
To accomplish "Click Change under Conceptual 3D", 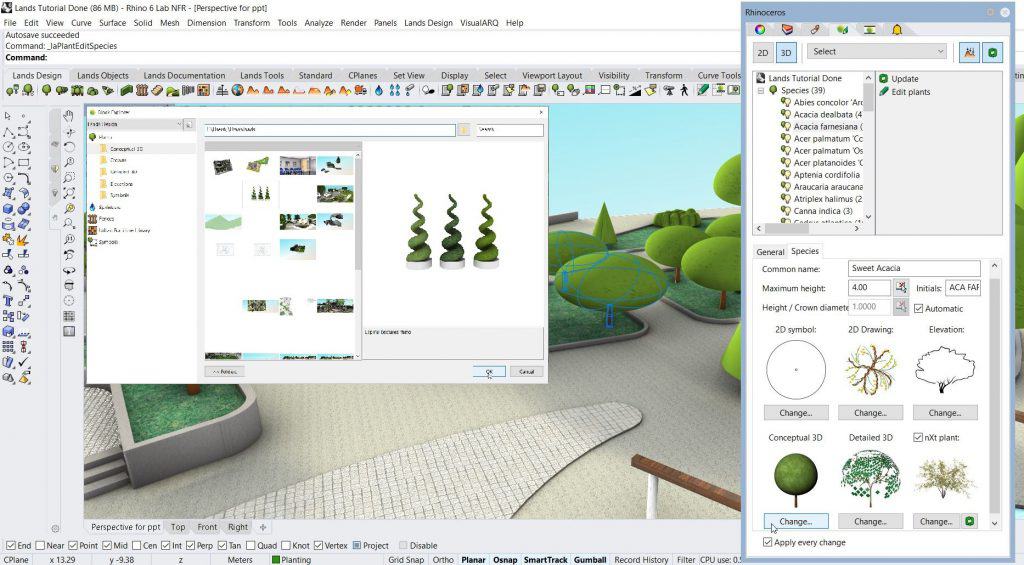I will click(796, 521).
